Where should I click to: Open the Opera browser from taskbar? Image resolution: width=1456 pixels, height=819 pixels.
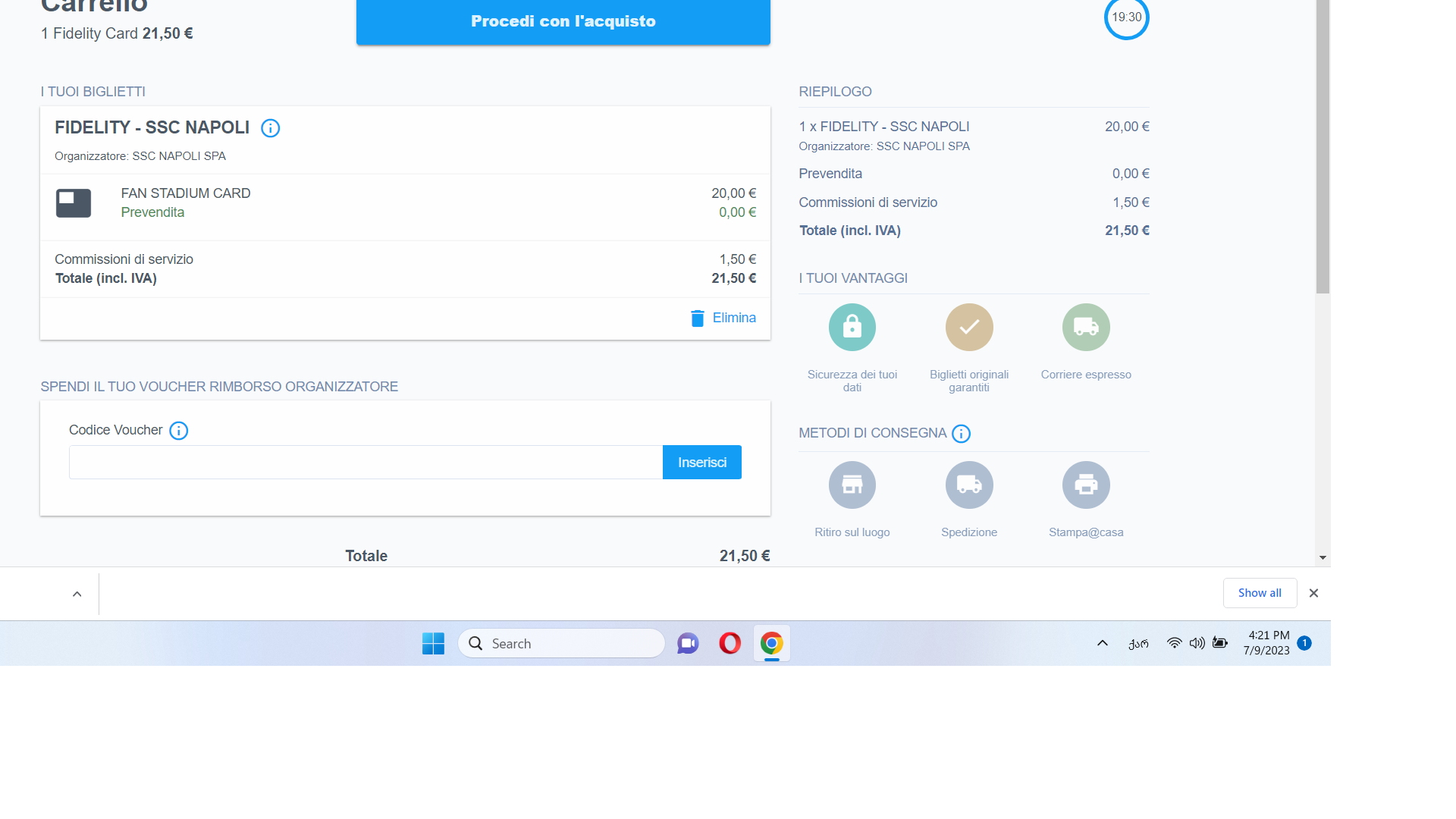(x=730, y=643)
